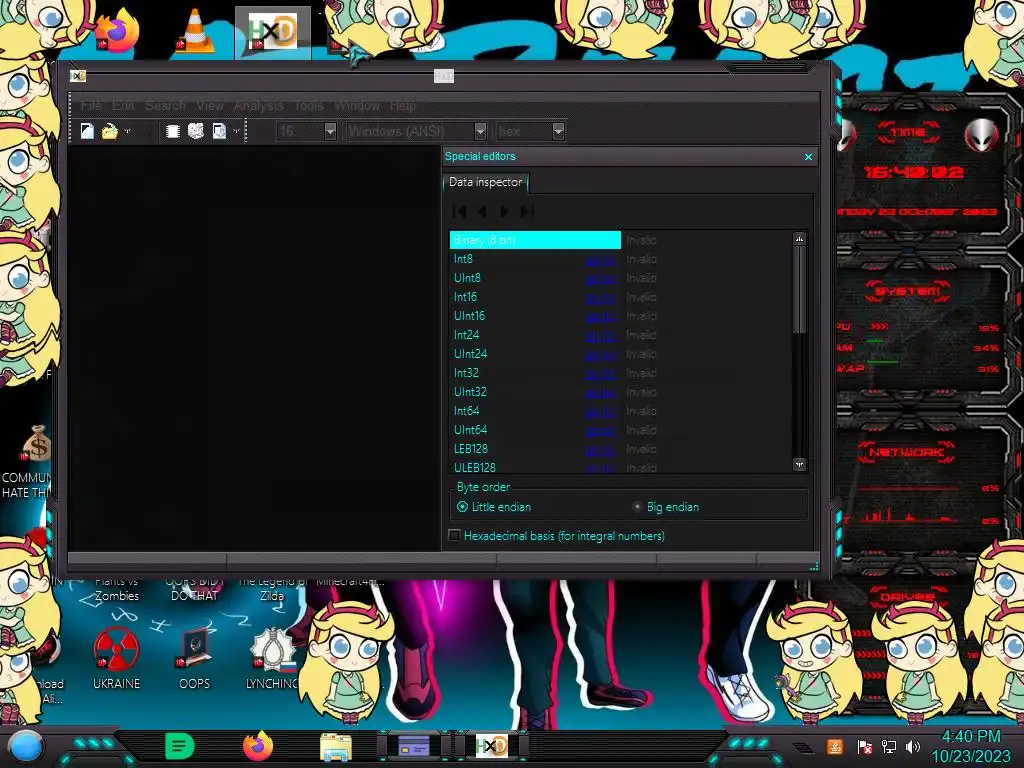Click the go to link for Int8
1024x768 pixels.
click(x=600, y=260)
